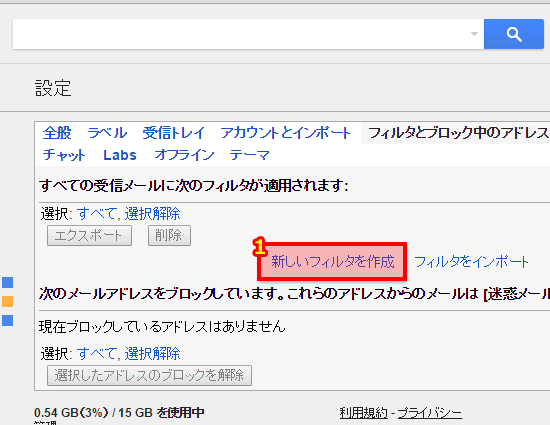Open the ラベル settings tab
550x425 pixels.
[107, 133]
